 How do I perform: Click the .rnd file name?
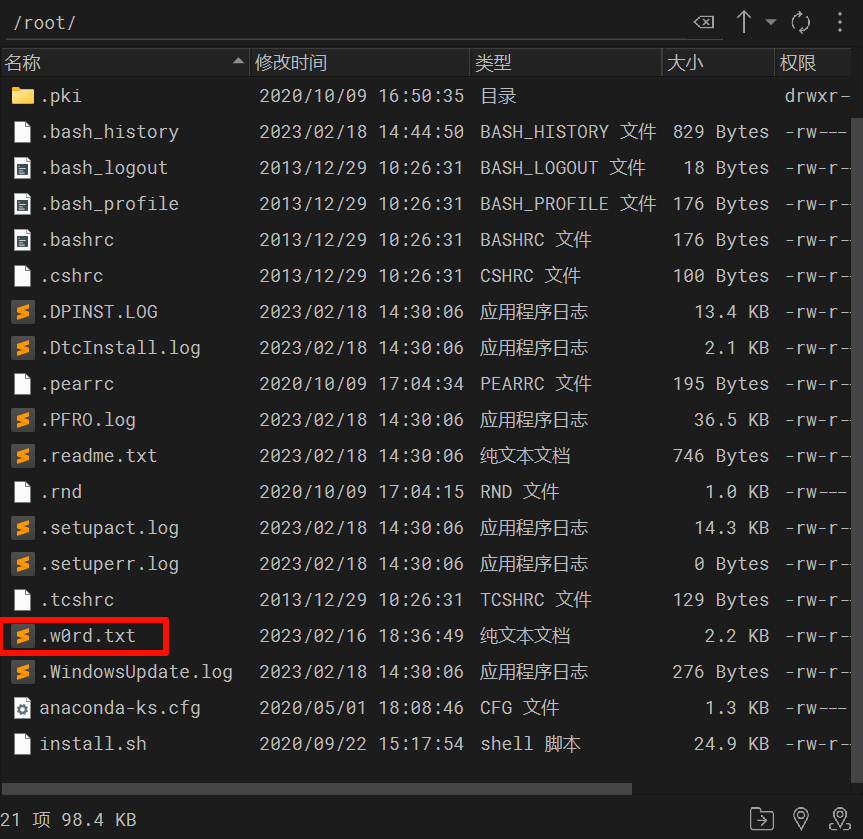tap(61, 492)
